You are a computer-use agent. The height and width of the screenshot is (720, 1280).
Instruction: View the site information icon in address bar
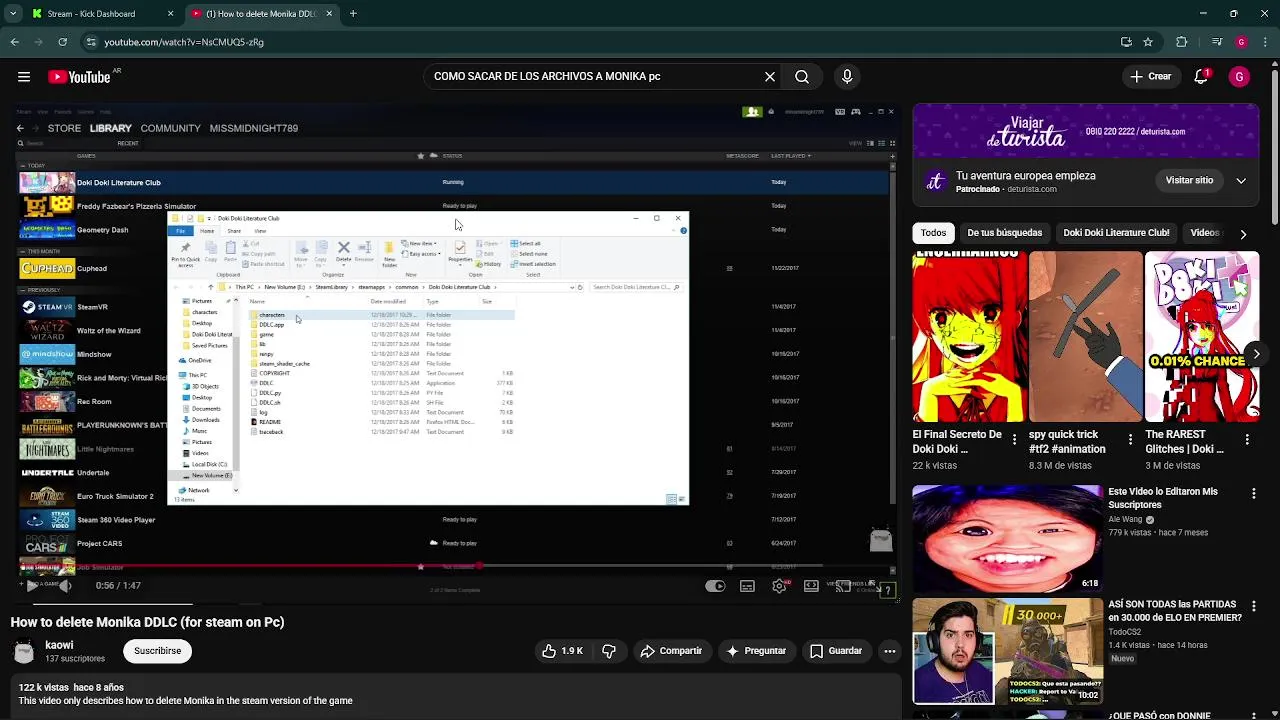90,42
